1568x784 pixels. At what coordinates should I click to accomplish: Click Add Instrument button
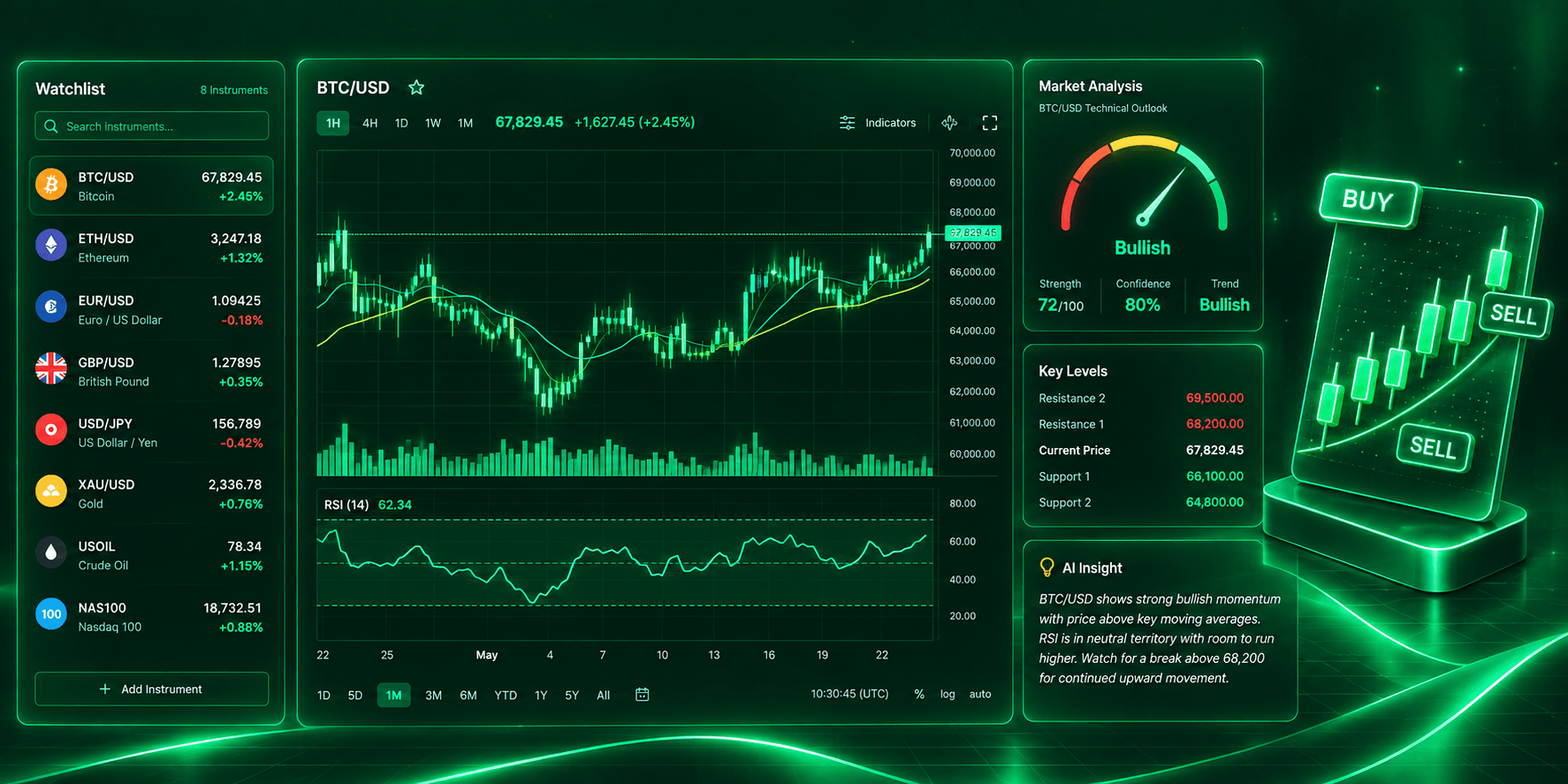tap(152, 689)
